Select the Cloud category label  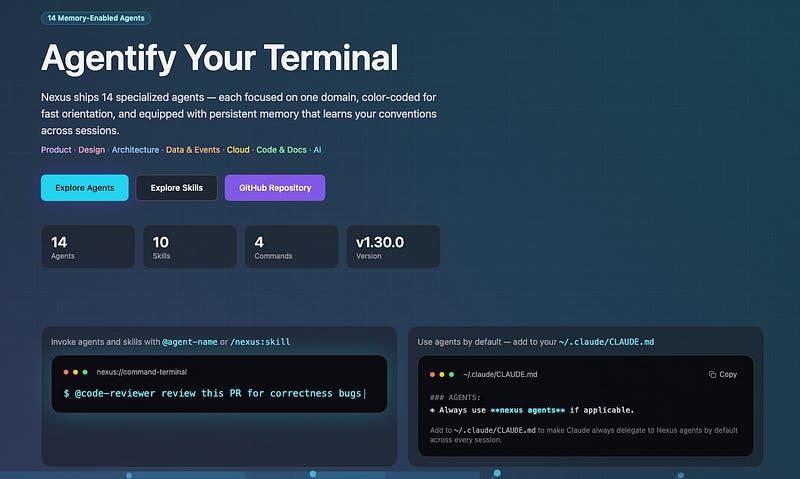238,149
